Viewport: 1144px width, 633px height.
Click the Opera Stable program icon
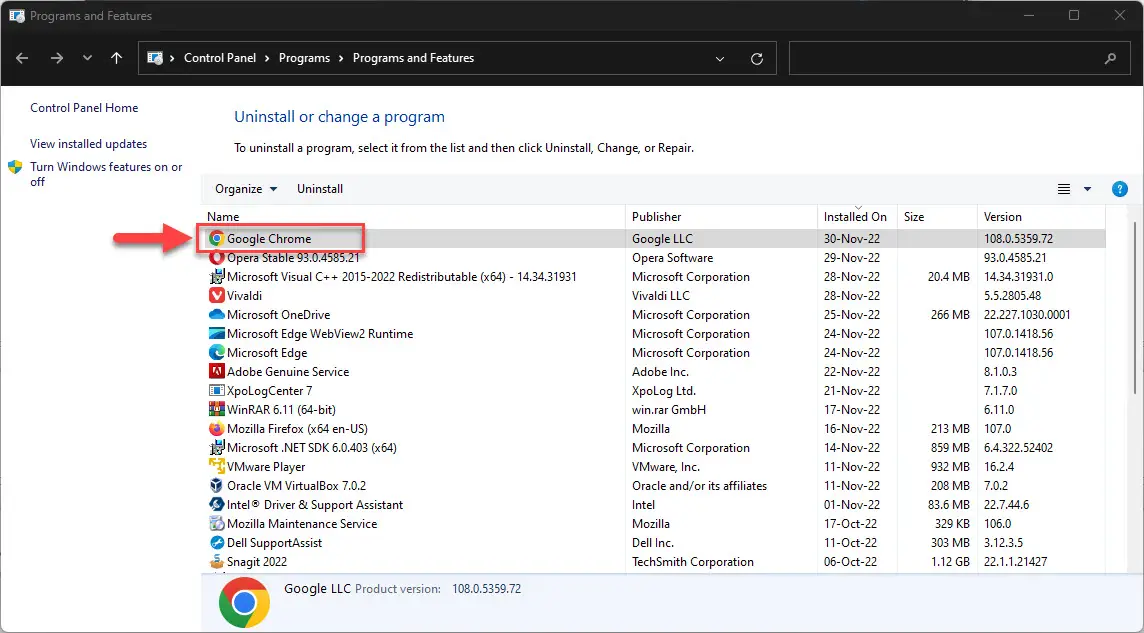(216, 258)
